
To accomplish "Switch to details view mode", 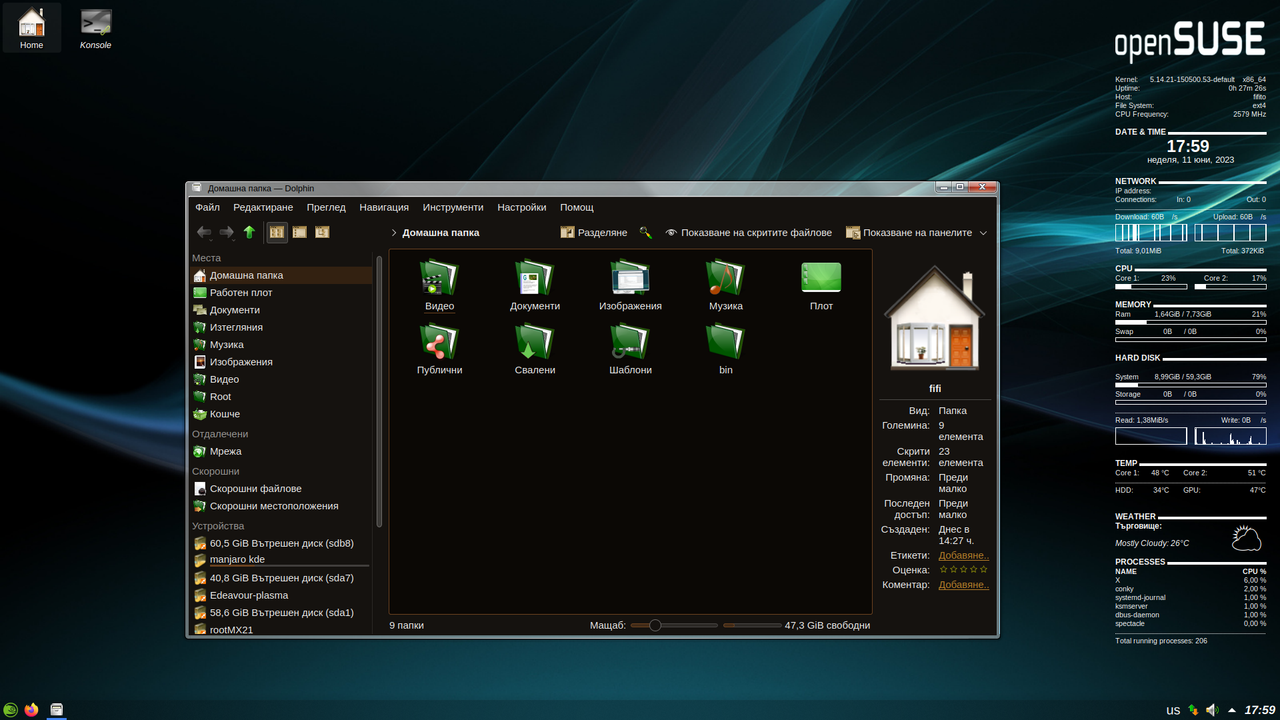I will coord(322,232).
